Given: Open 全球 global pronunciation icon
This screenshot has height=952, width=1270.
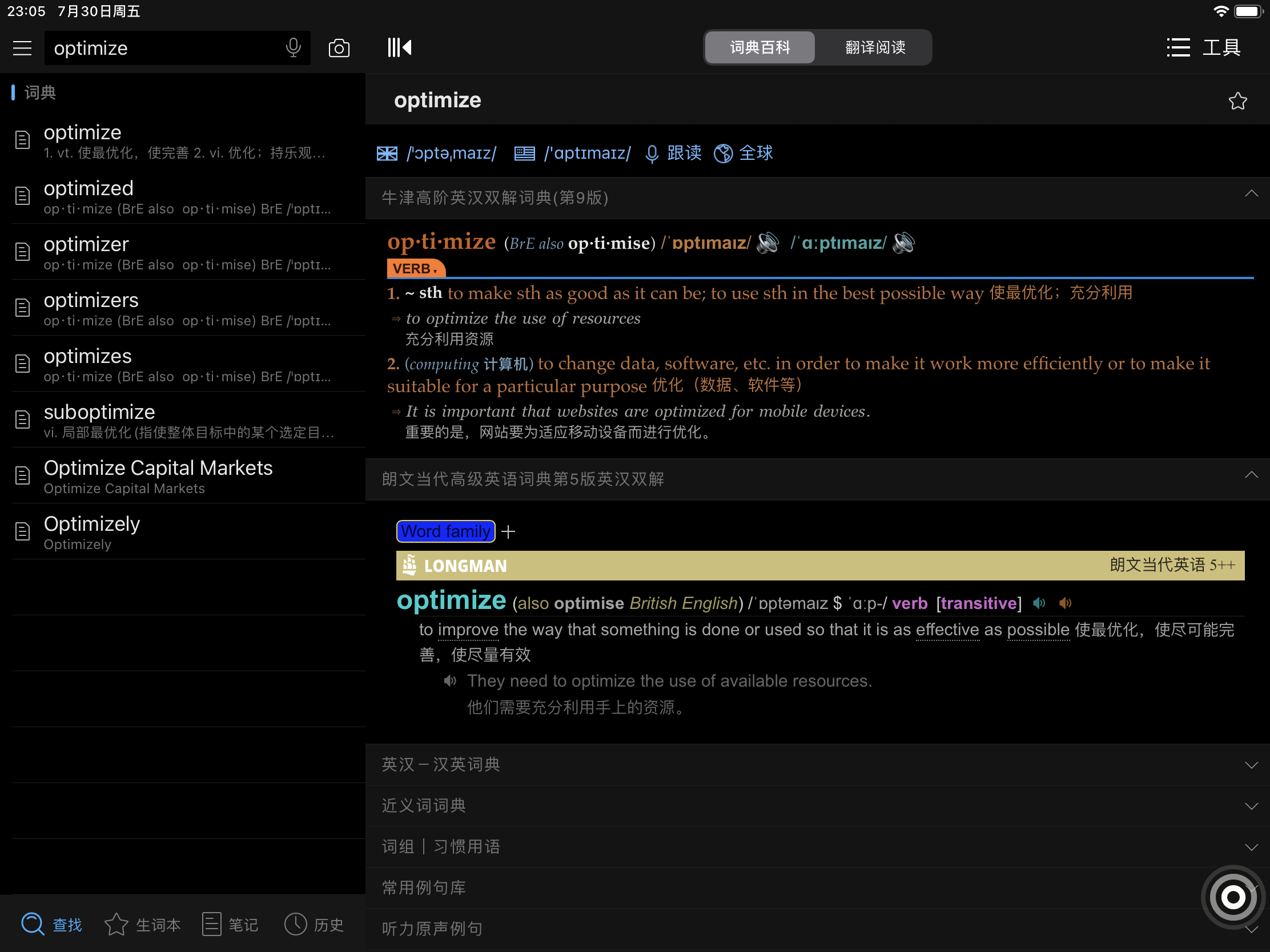Looking at the screenshot, I should (723, 154).
